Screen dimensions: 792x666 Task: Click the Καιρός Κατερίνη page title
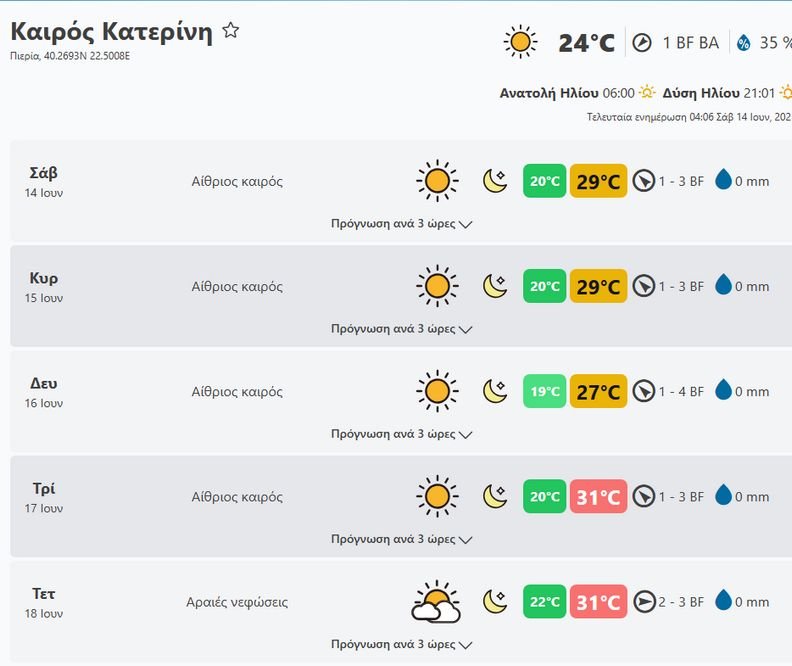111,32
